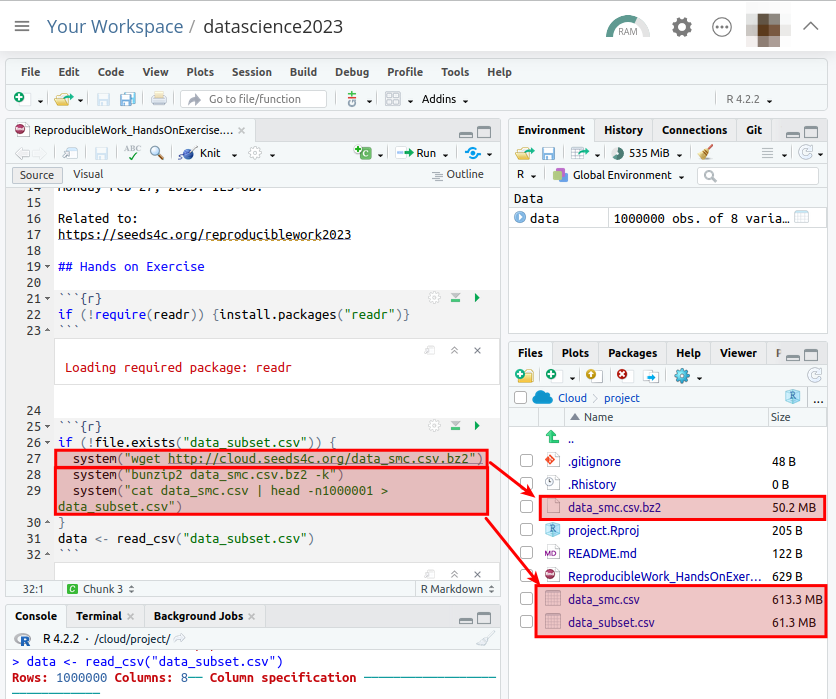This screenshot has width=836, height=699.
Task: Open the Run options dropdown arrow
Action: (x=445, y=155)
